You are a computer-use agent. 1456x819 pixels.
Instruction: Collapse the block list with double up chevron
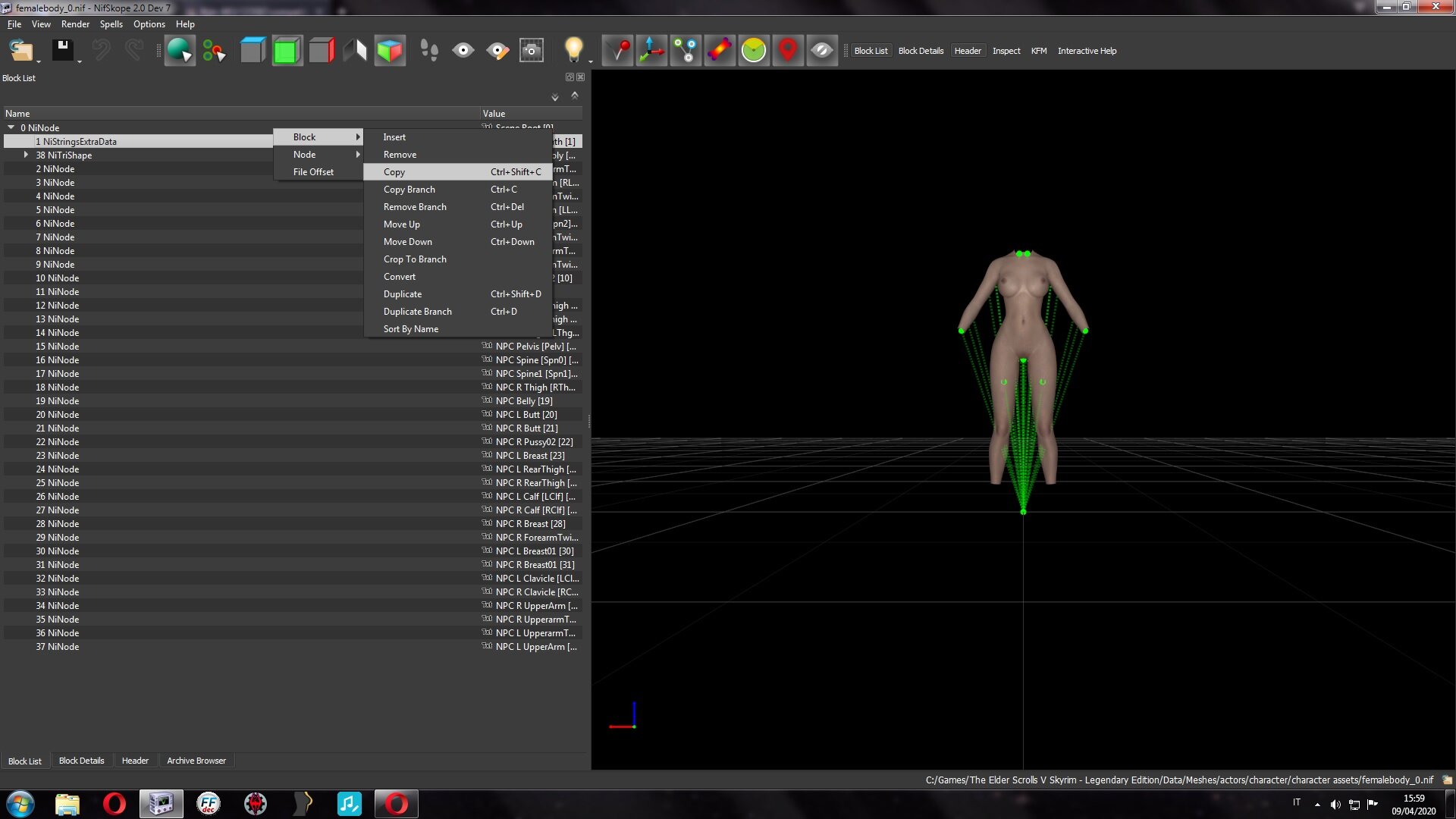click(575, 96)
